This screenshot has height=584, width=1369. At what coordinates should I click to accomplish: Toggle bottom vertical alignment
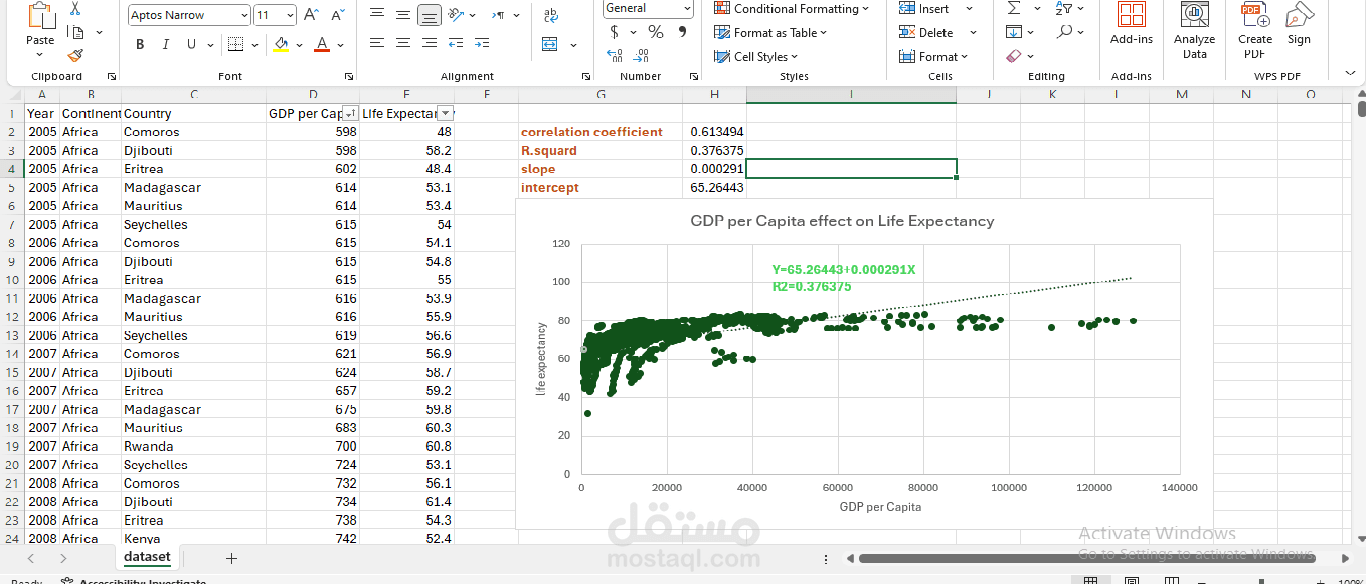429,15
